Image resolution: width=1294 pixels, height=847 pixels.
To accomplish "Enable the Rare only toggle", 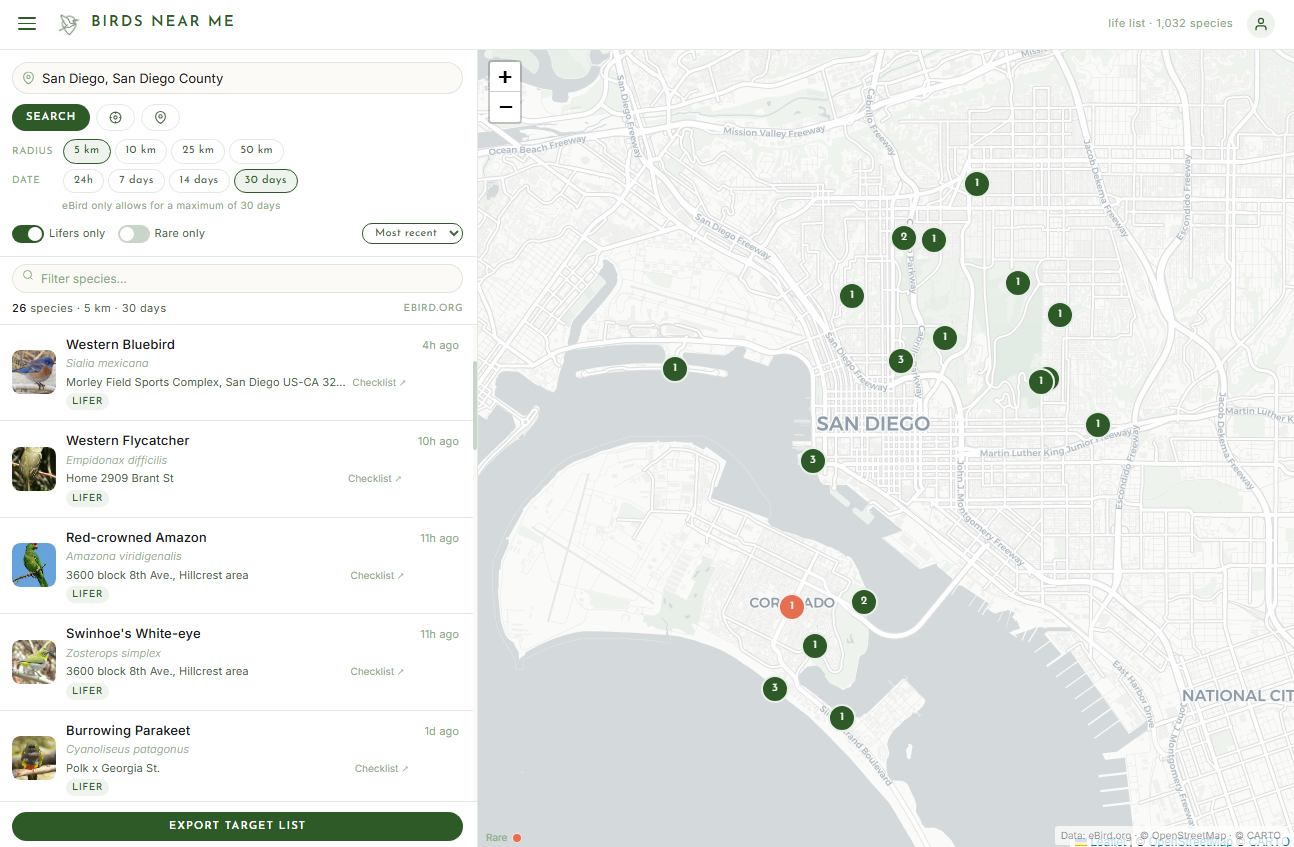I will tap(133, 233).
